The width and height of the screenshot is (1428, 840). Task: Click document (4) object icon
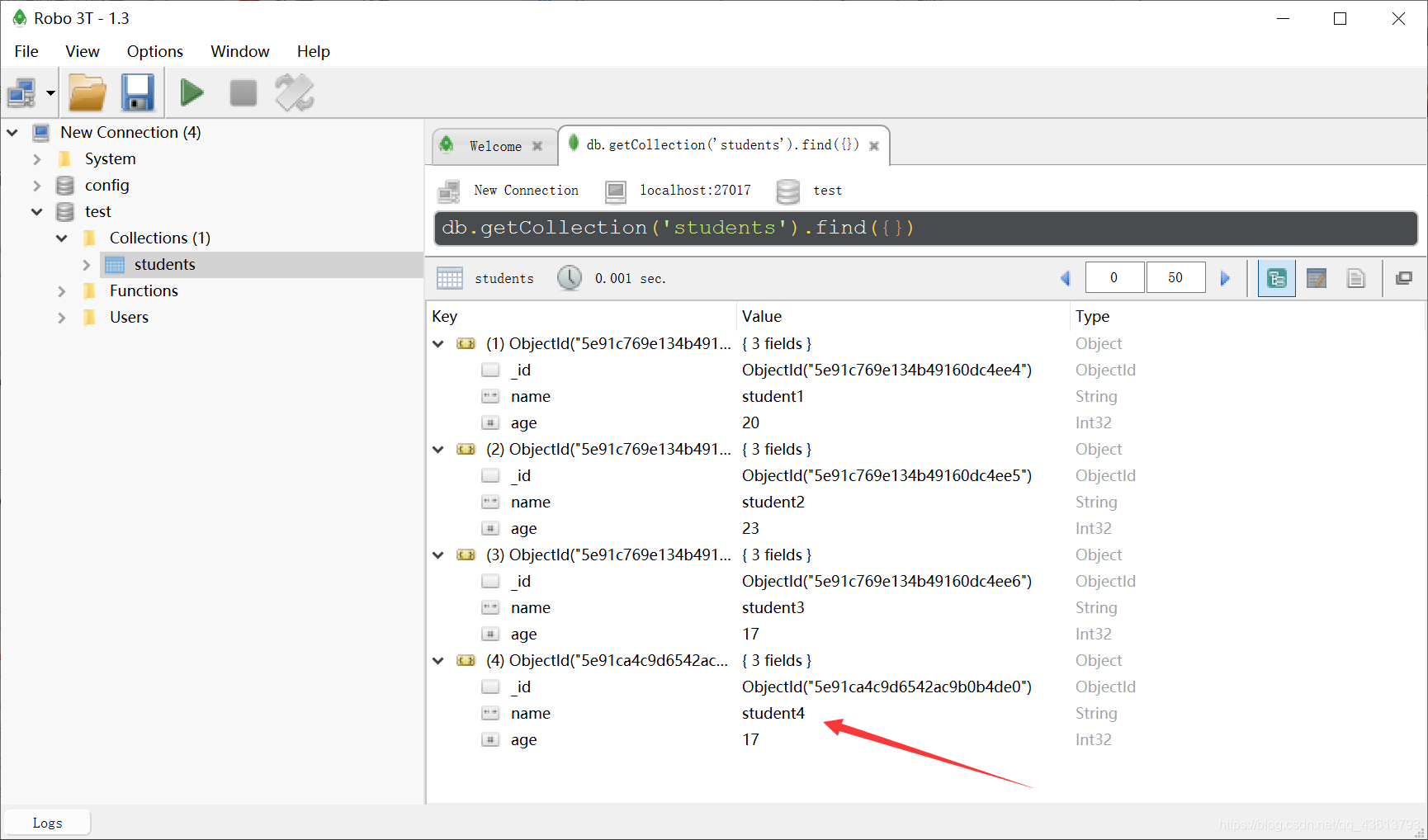(x=466, y=660)
